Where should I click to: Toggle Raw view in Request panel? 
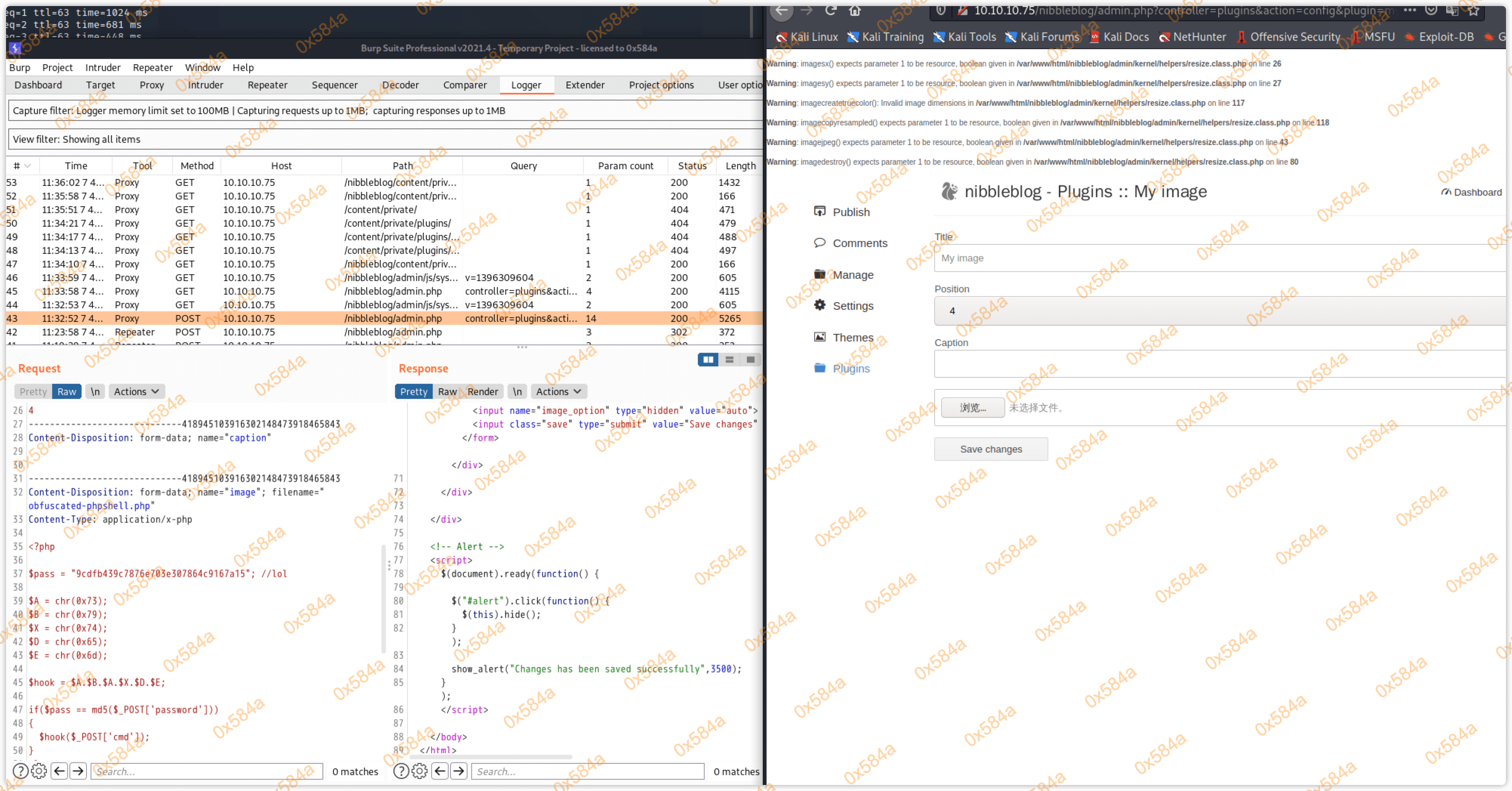[66, 391]
